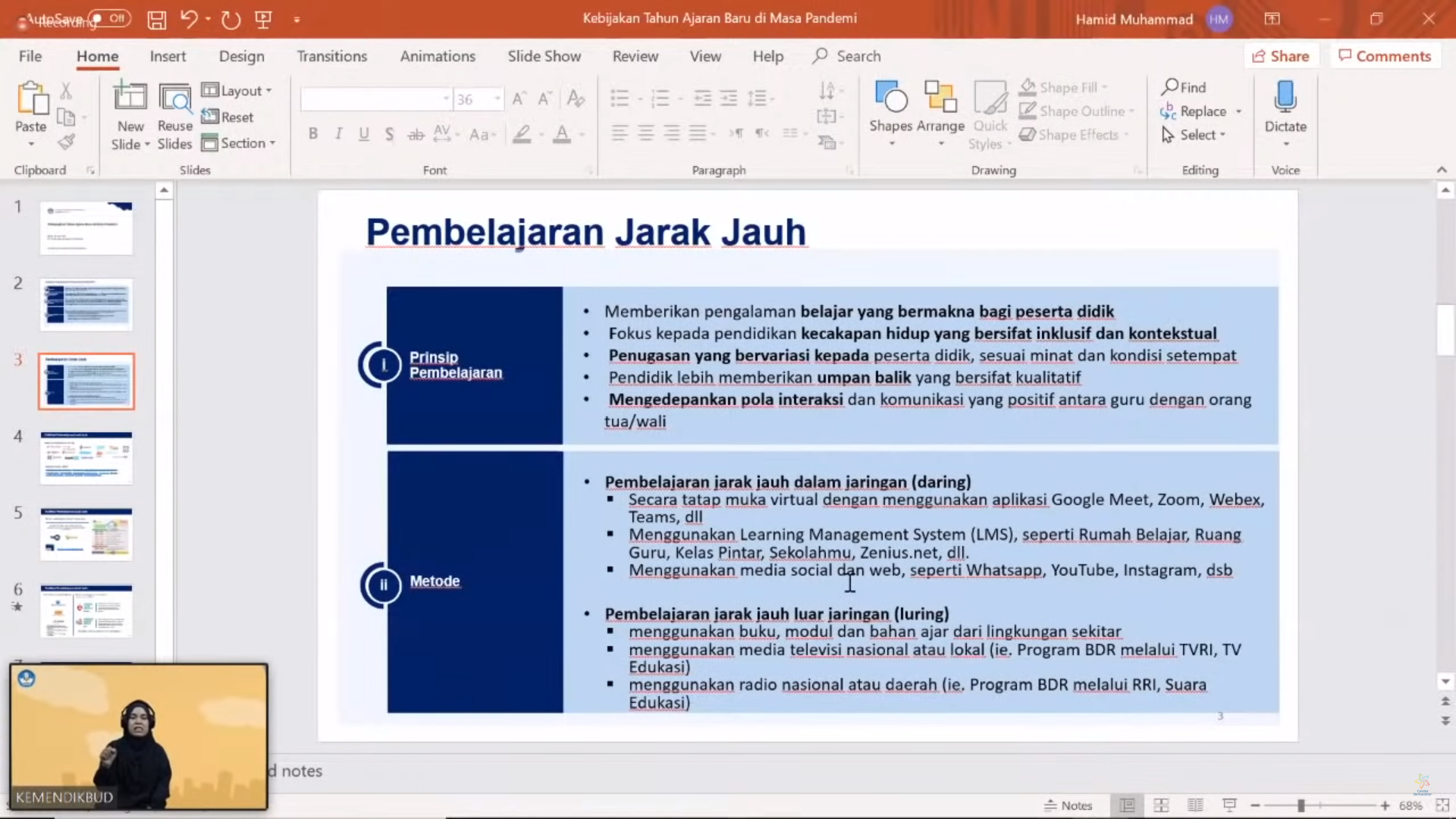Open the Comments button
1456x819 pixels.
1385,56
